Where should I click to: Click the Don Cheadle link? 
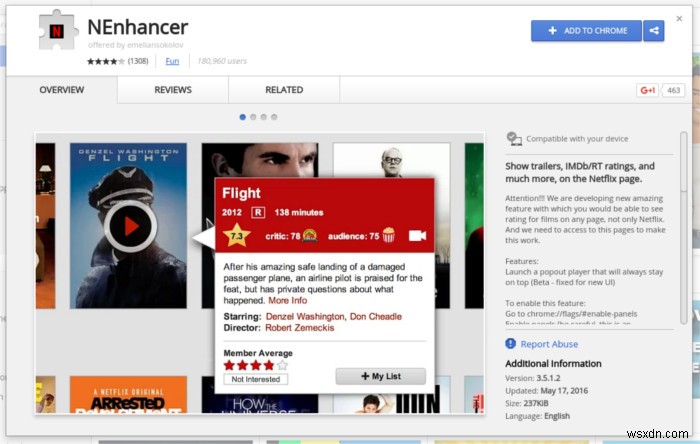click(x=375, y=316)
